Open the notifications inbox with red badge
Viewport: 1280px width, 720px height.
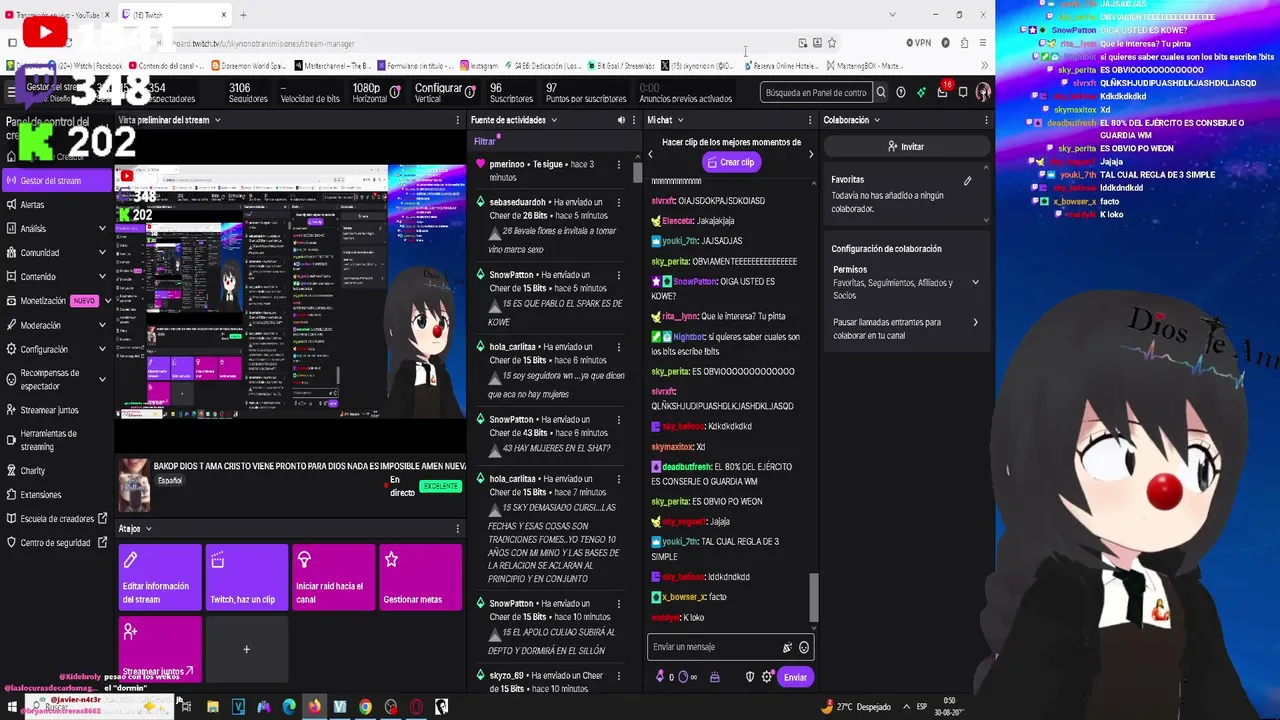click(x=942, y=92)
